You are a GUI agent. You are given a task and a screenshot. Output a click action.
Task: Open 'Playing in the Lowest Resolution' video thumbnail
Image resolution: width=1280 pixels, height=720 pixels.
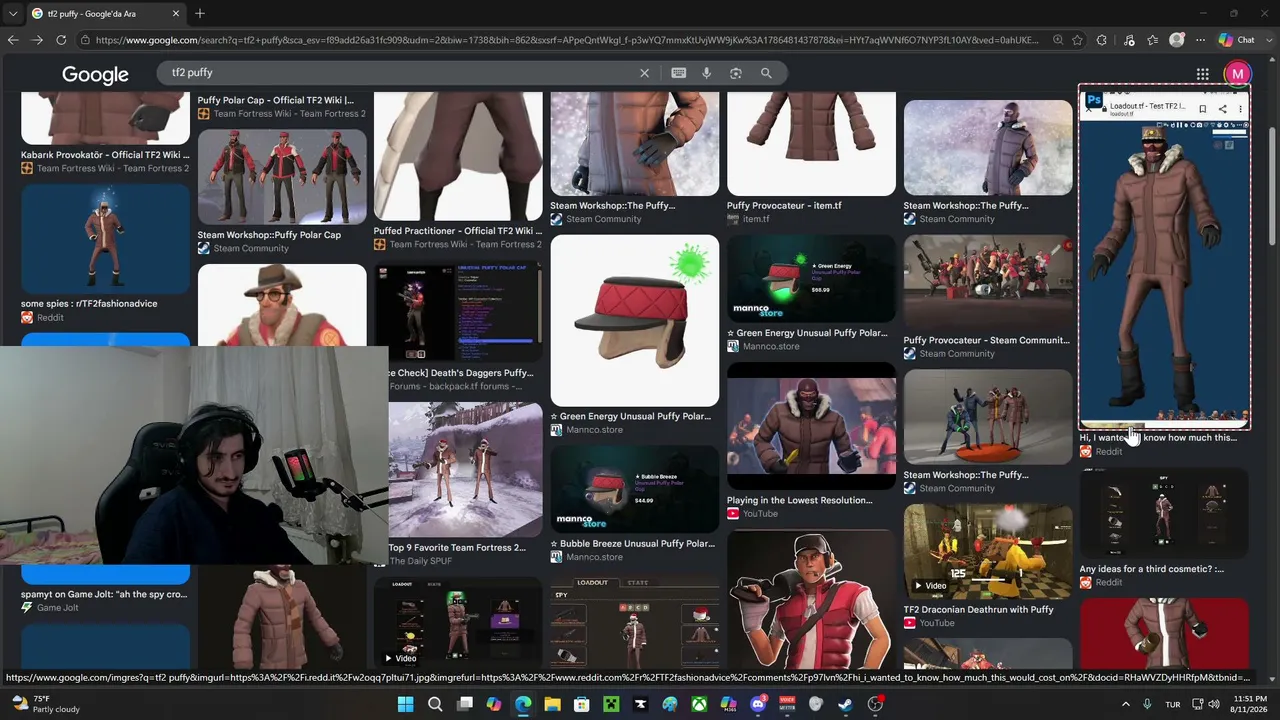811,427
